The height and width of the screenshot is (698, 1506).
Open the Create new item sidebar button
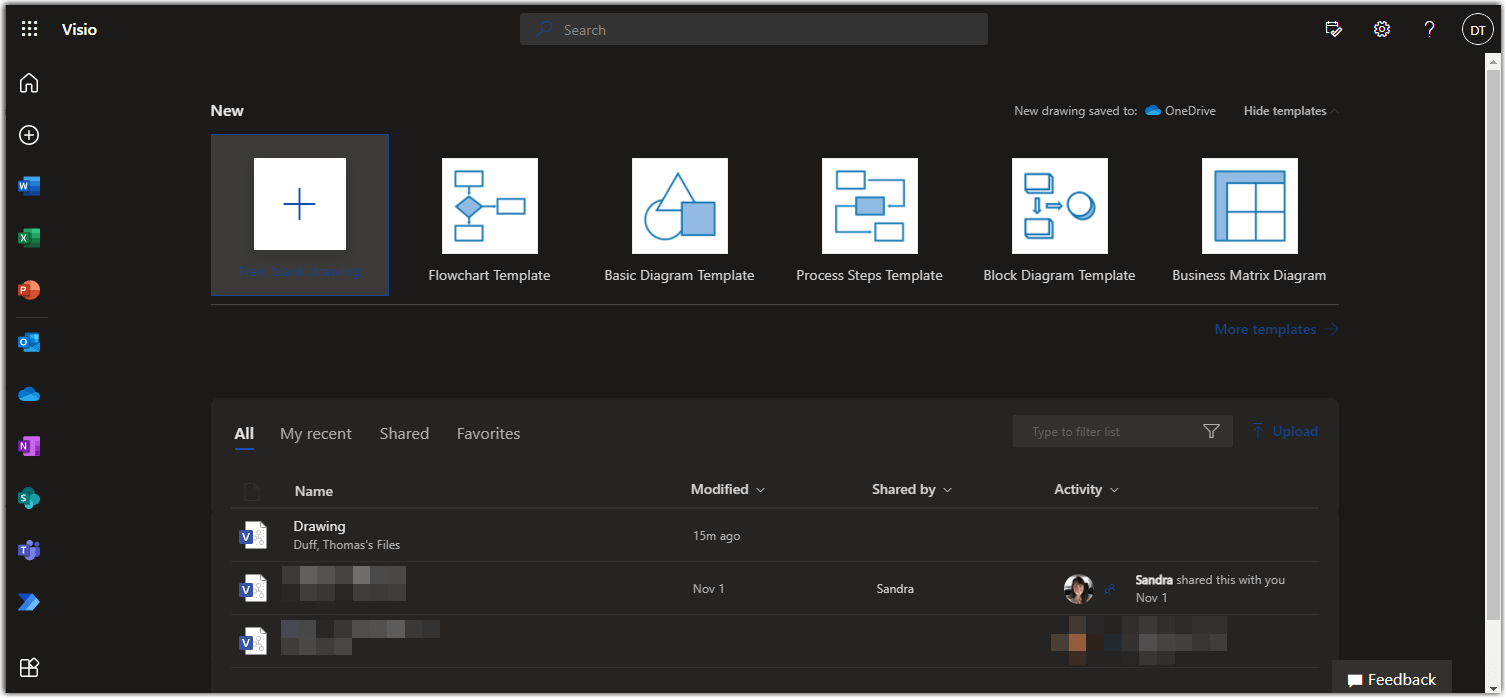coord(28,134)
